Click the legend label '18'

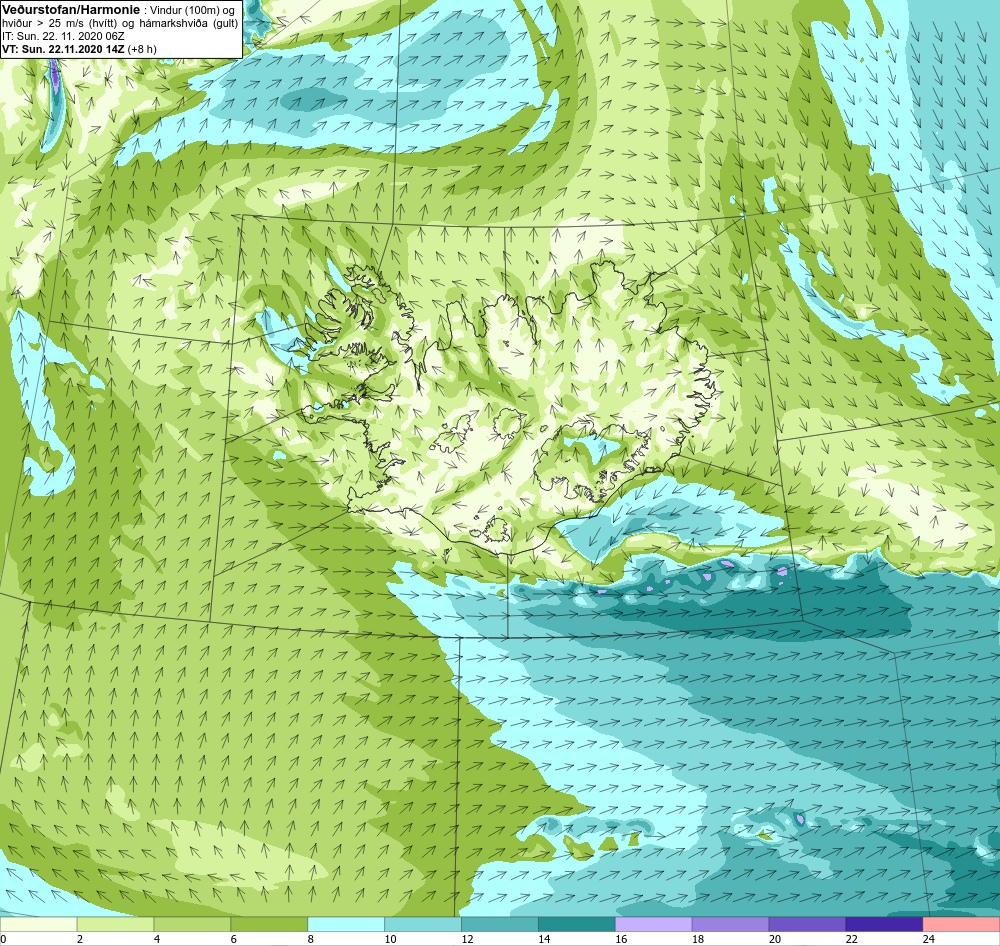(x=698, y=939)
